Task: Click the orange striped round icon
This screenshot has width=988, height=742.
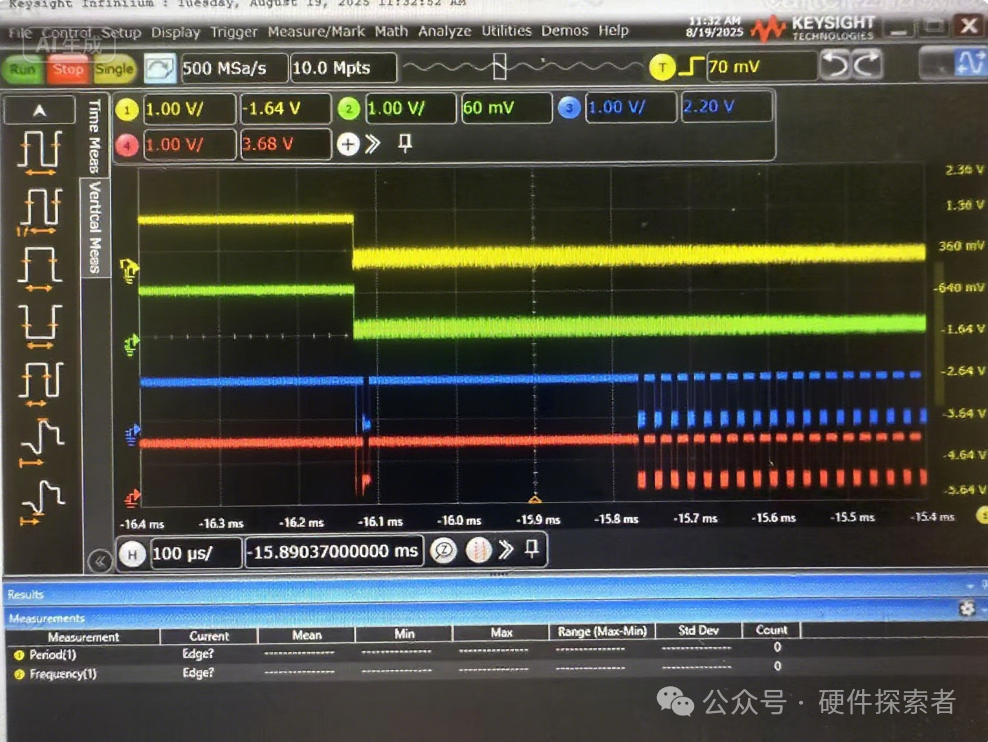Action: (478, 550)
